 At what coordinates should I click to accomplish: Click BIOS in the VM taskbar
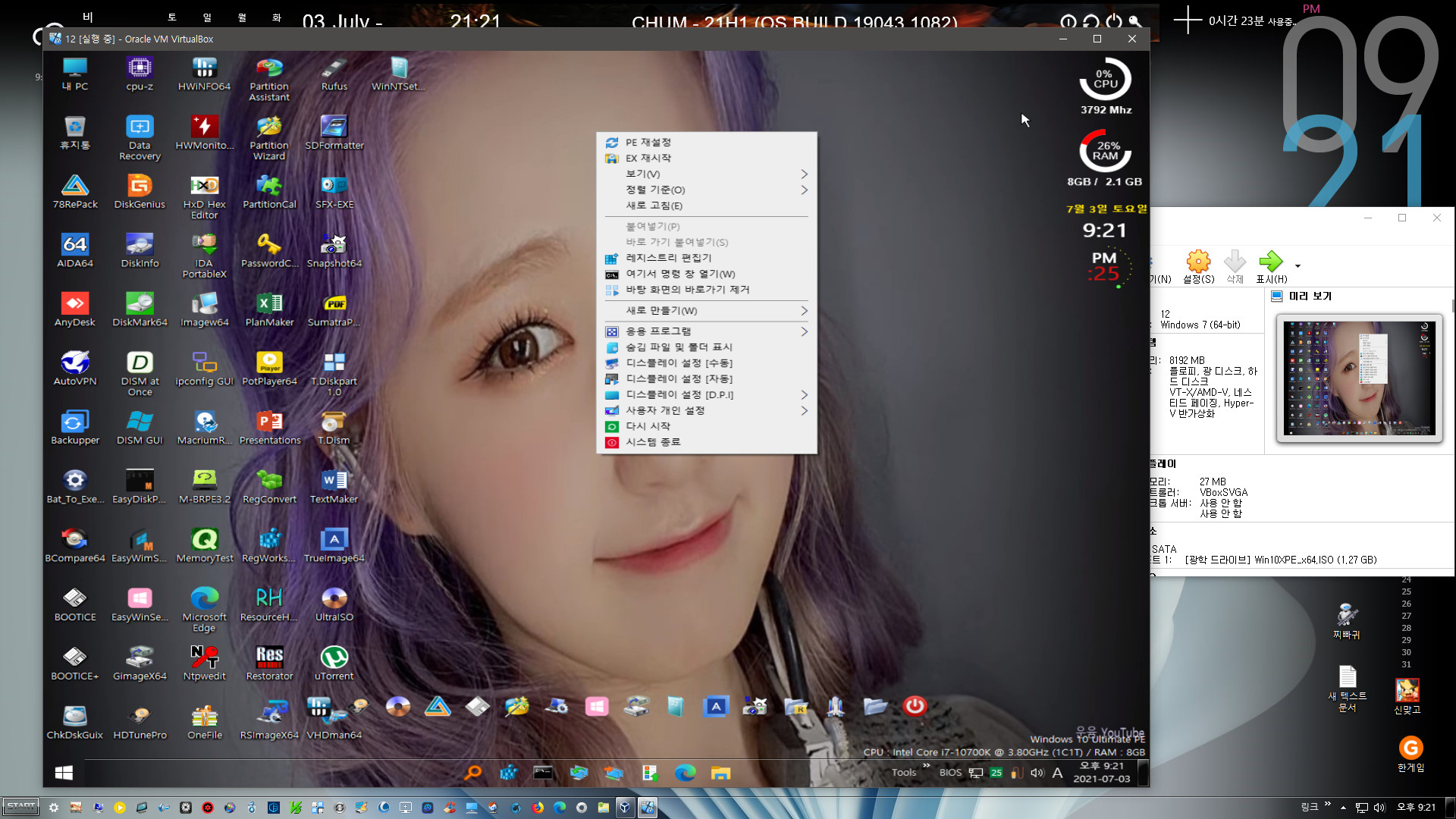[950, 773]
